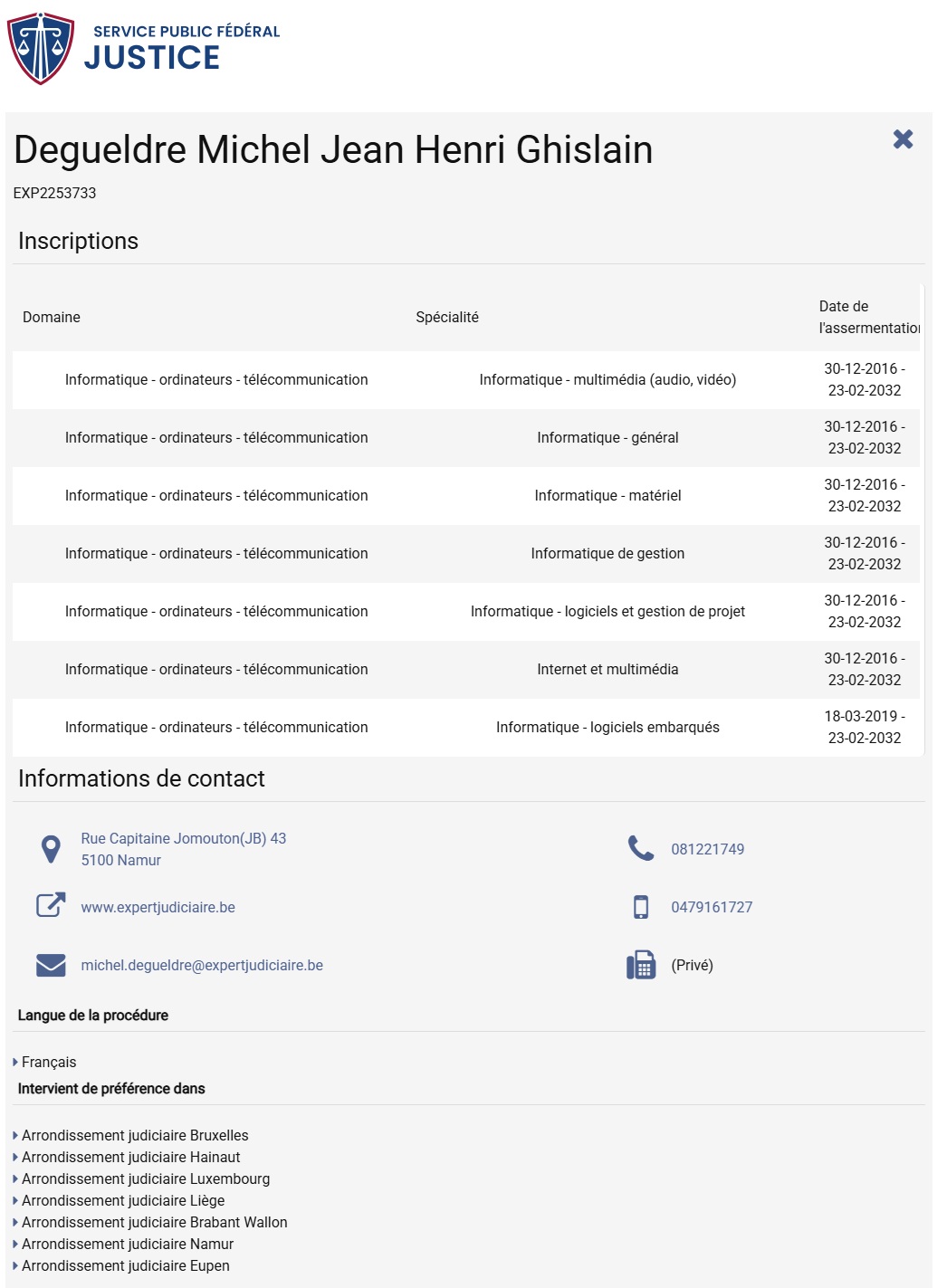Click the map pin address icon
The height and width of the screenshot is (1288, 947).
click(51, 849)
